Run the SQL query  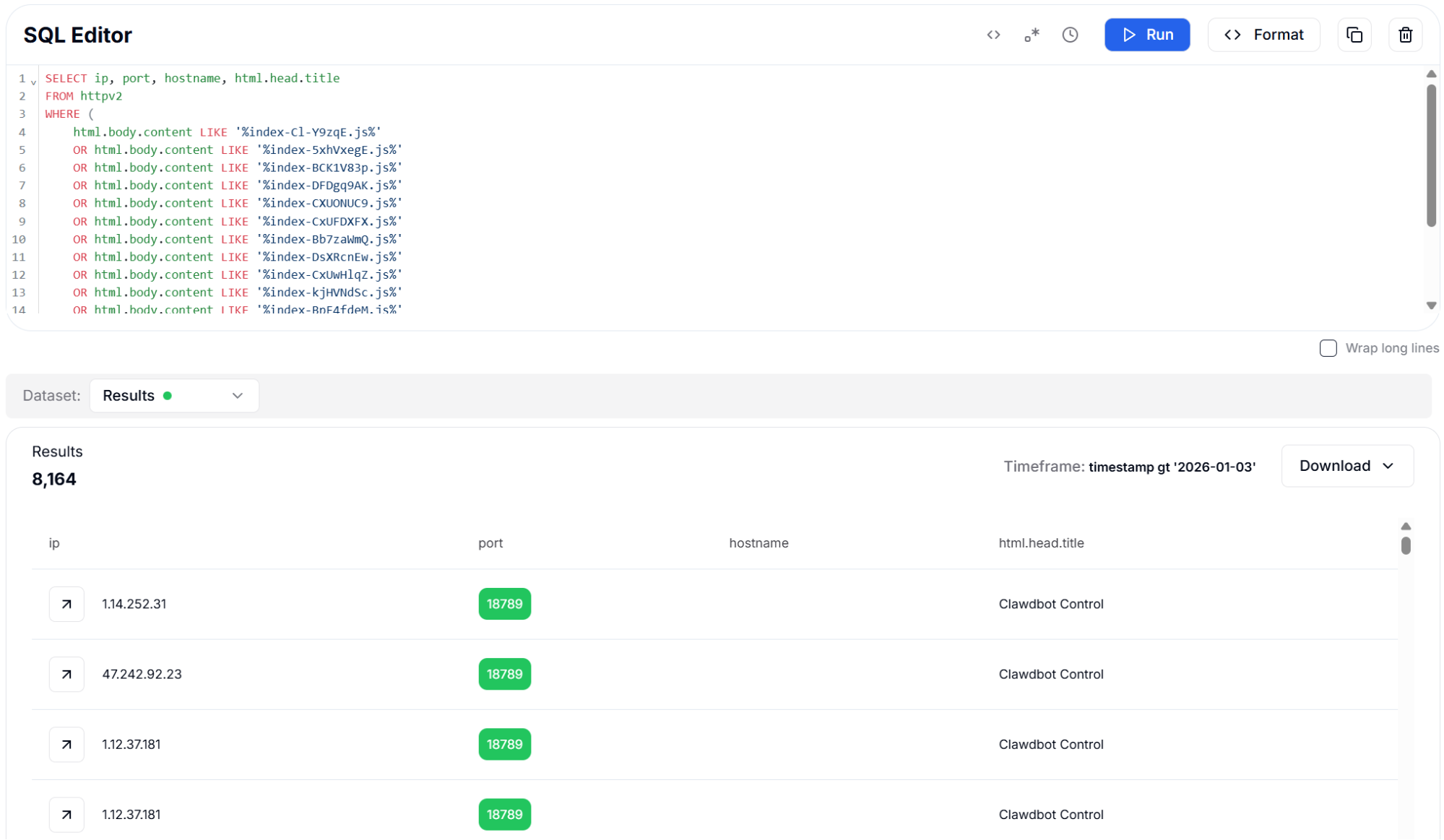[x=1147, y=34]
